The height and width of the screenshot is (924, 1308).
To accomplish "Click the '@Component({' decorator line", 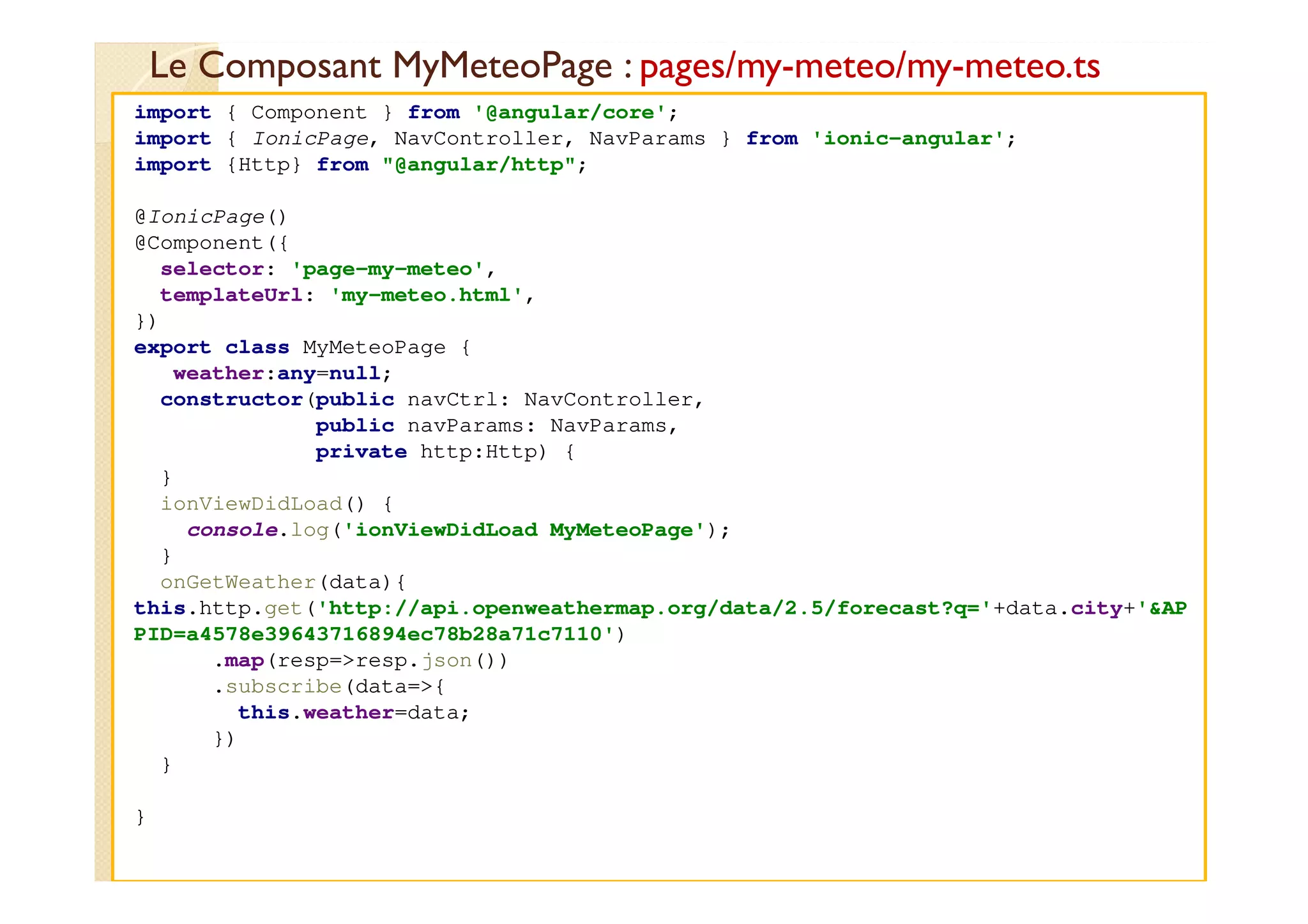I will click(211, 243).
